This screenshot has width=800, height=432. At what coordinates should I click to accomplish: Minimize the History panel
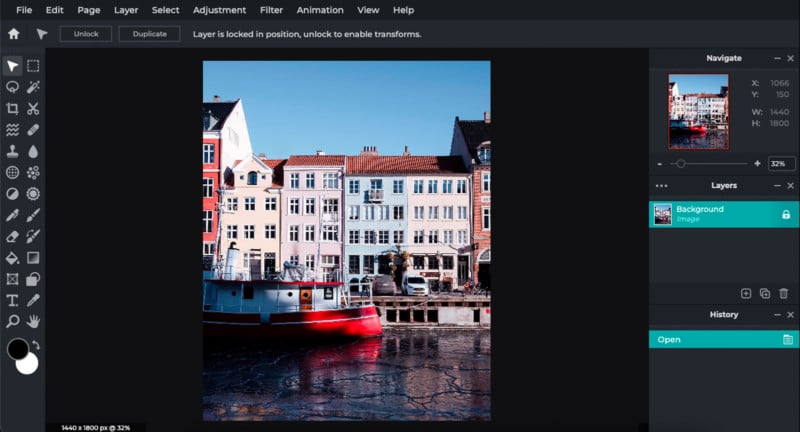coord(776,314)
